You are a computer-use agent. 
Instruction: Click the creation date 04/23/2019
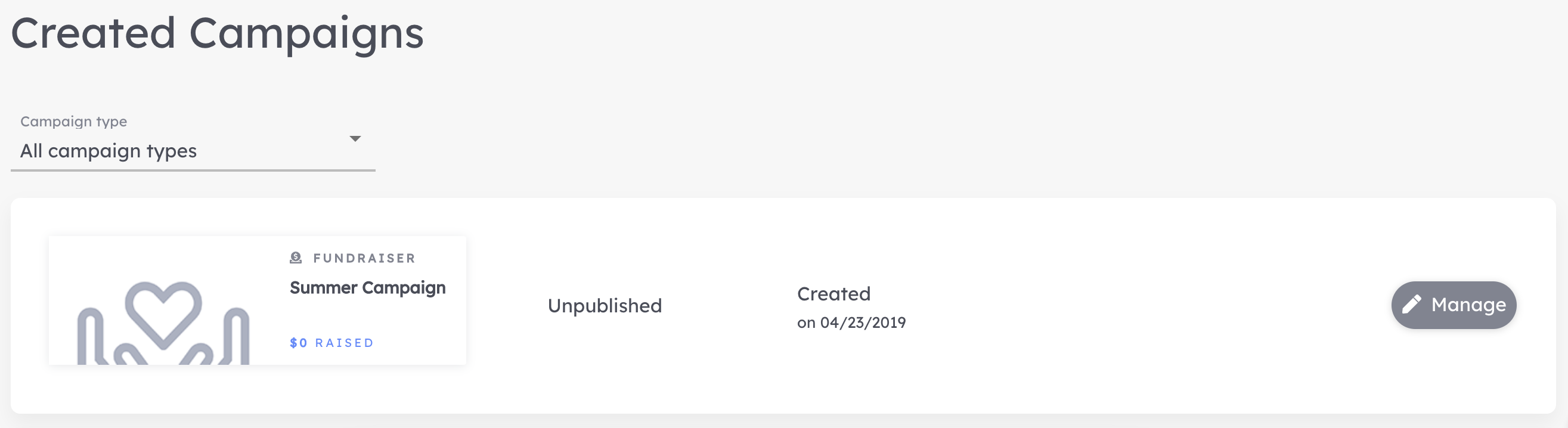(x=863, y=322)
